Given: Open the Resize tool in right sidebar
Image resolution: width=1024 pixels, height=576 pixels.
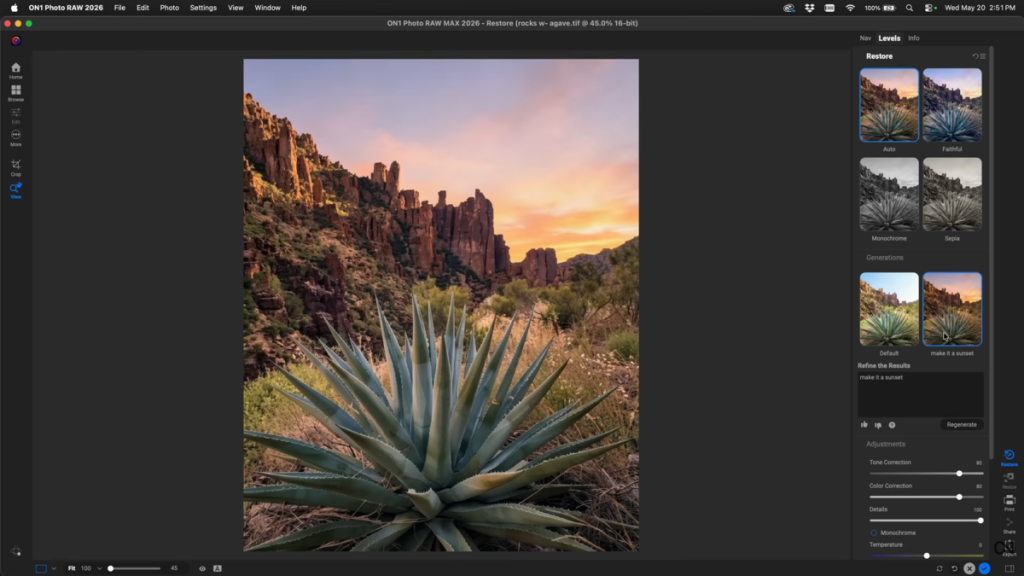Looking at the screenshot, I should 1009,480.
